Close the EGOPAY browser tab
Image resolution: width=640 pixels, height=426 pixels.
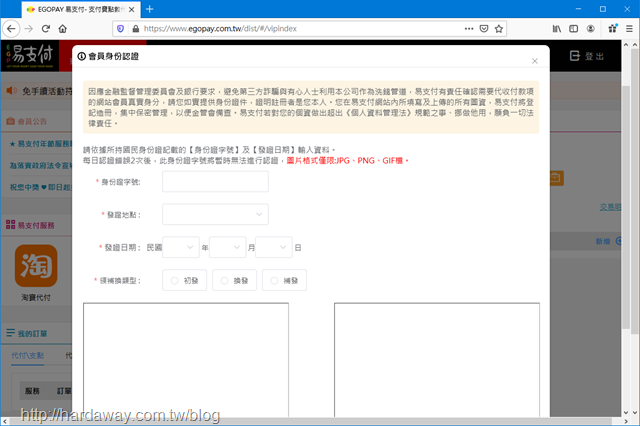tap(131, 9)
